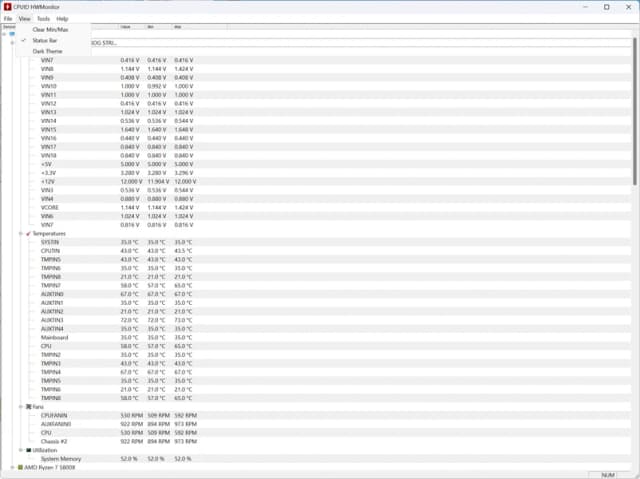This screenshot has height=479, width=640.
Task: Select the Utilization tree label
Action: coord(45,450)
